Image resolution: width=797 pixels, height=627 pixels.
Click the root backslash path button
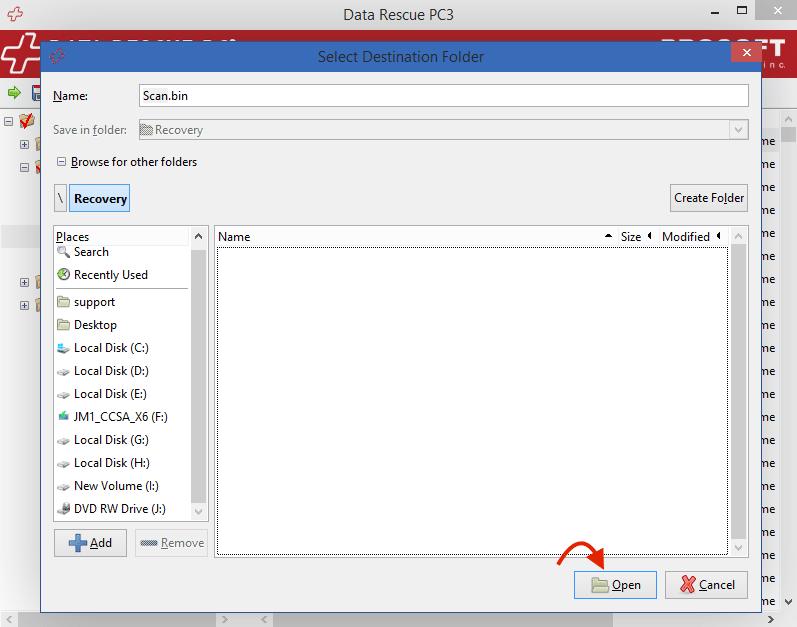[x=60, y=198]
